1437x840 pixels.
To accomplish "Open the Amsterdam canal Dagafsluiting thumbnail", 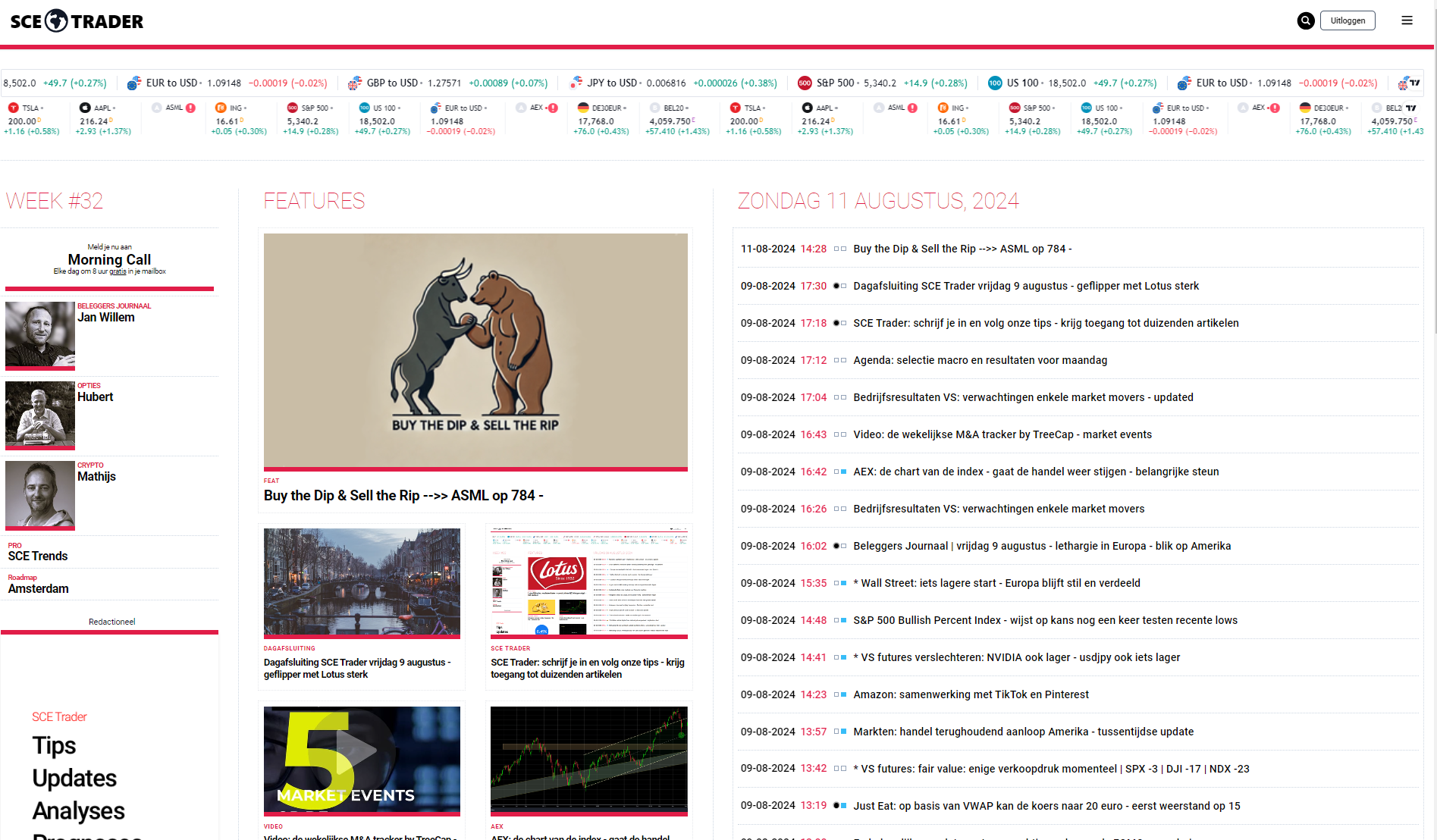I will point(362,581).
